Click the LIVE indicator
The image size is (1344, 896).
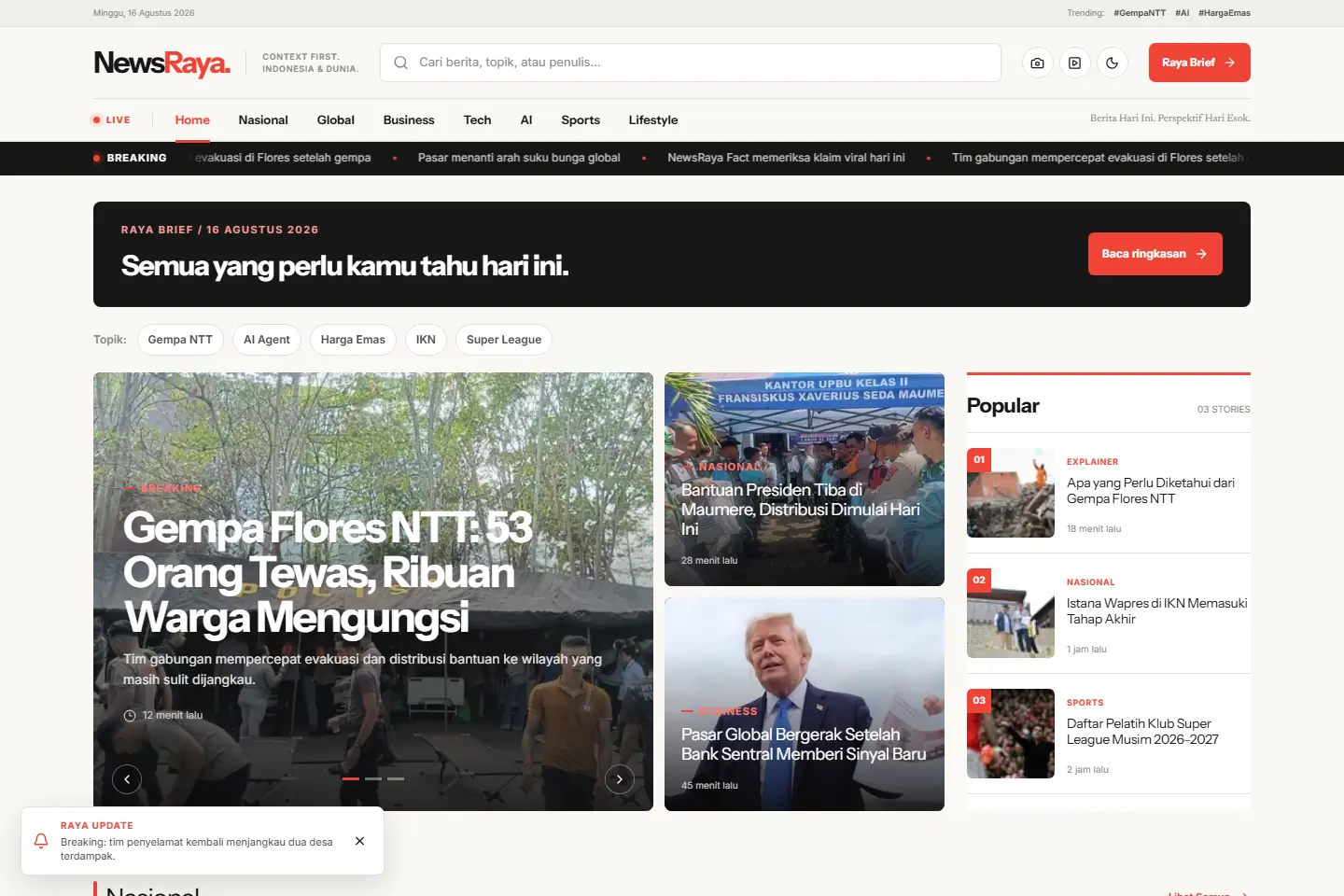(x=111, y=119)
